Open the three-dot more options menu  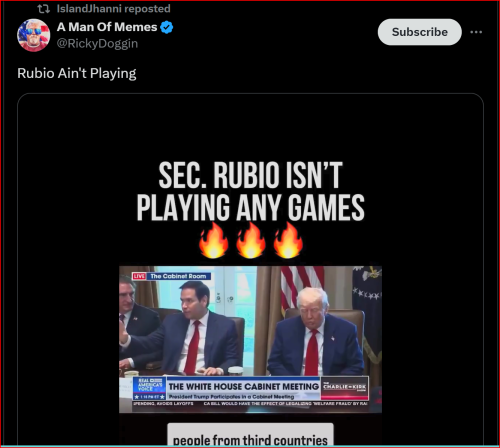[476, 32]
